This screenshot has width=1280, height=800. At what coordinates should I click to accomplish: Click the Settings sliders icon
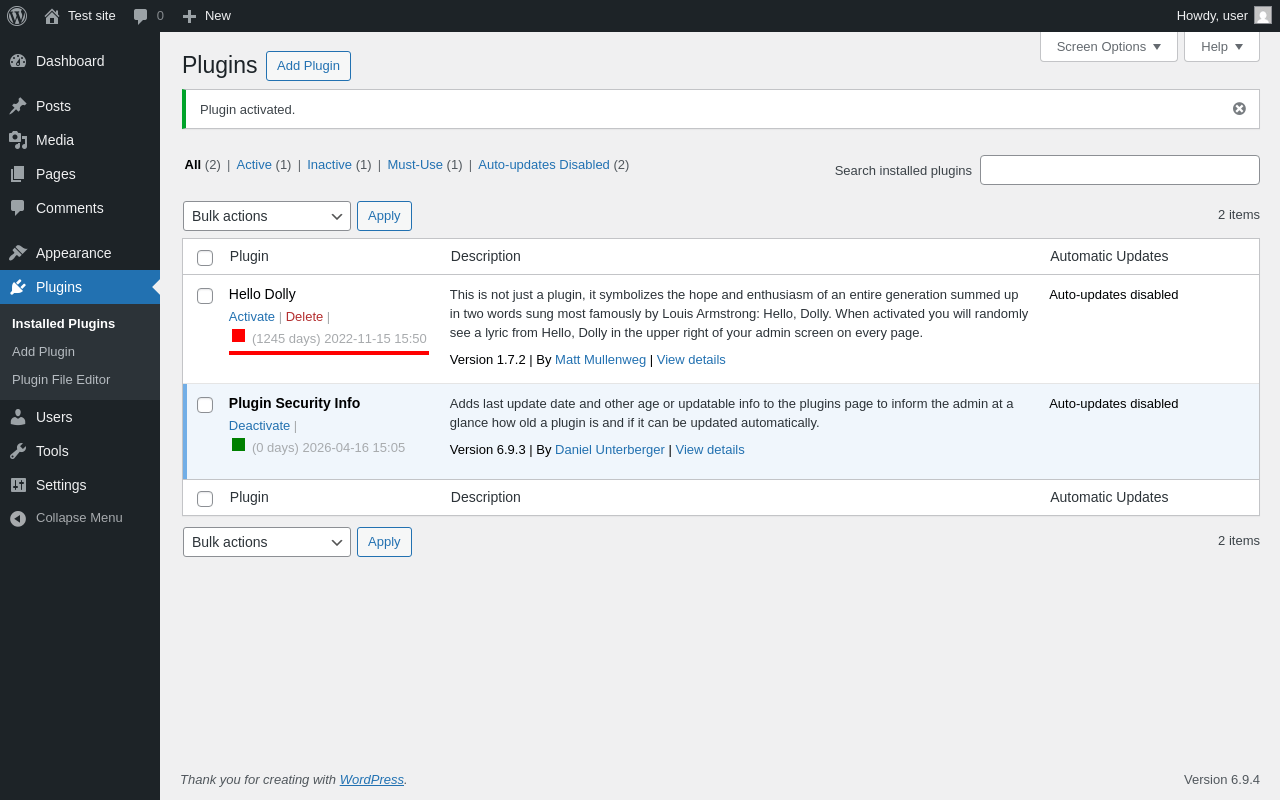tap(18, 485)
